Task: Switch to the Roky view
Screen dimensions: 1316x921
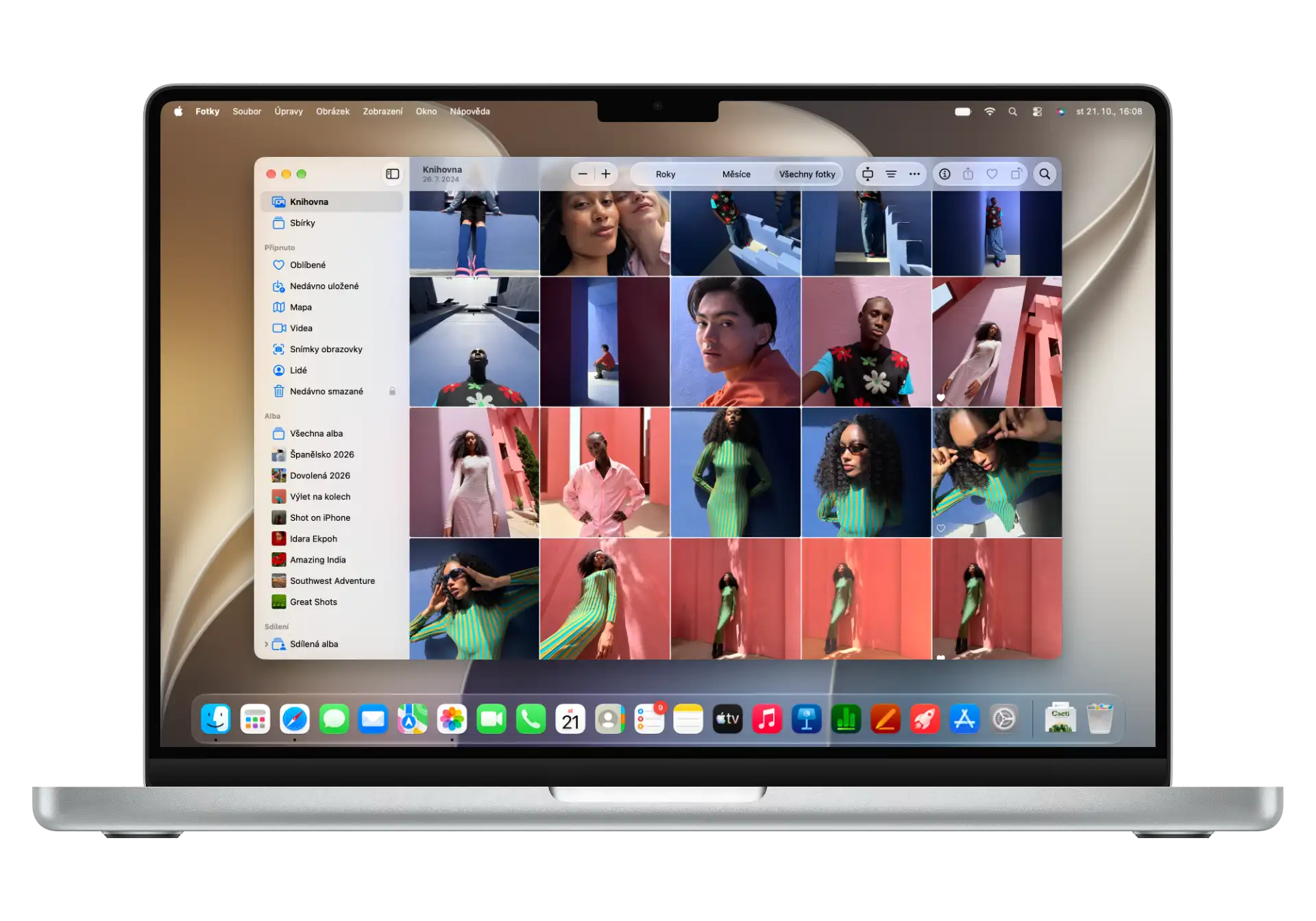Action: pyautogui.click(x=666, y=174)
